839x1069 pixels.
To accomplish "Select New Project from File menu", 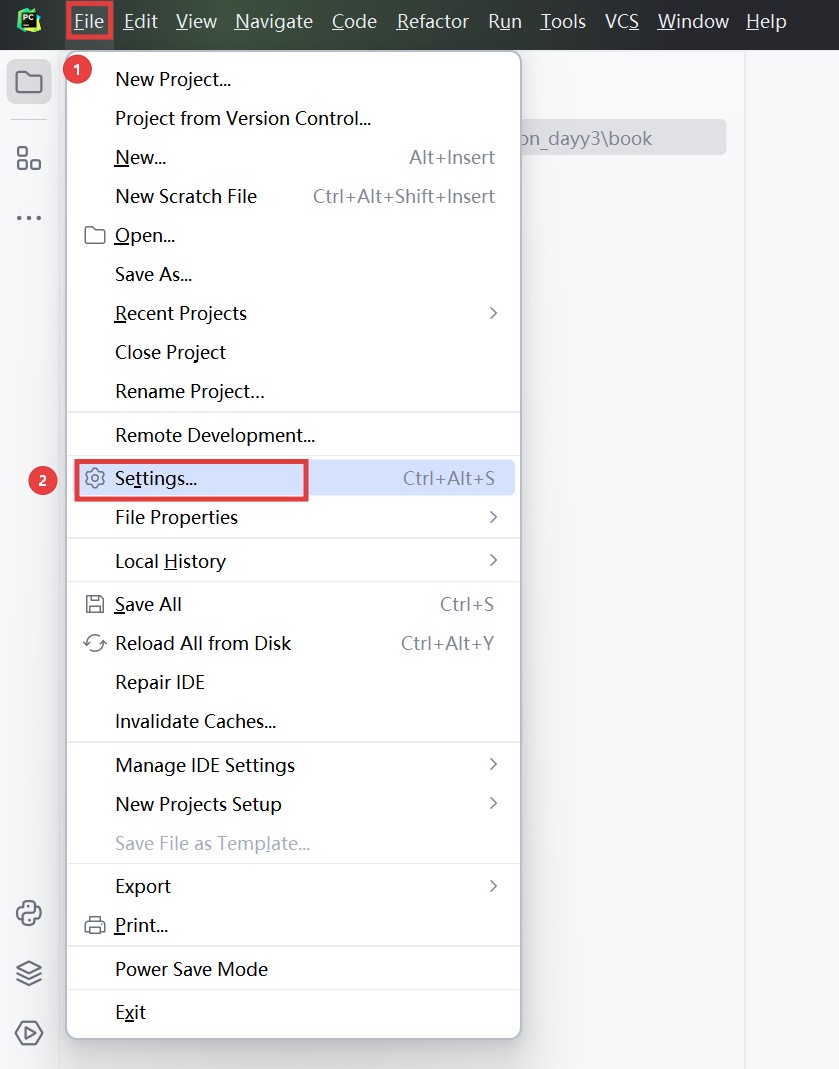I will (x=173, y=80).
